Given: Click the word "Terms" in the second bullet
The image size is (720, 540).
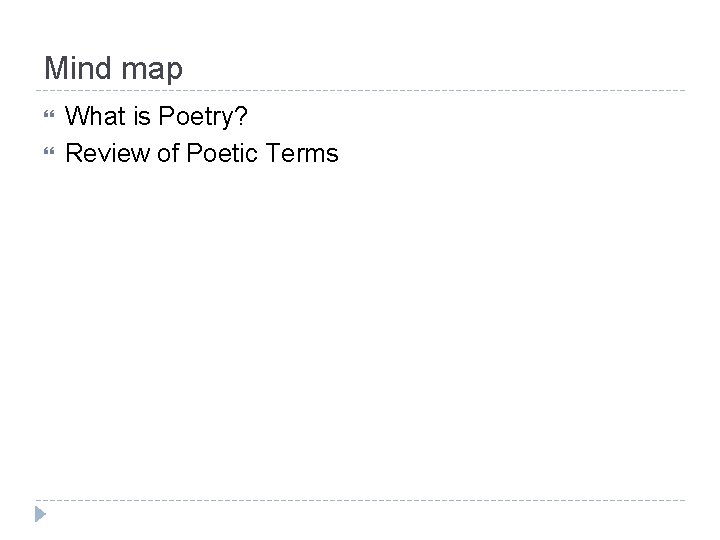Looking at the screenshot, I should coord(306,153).
